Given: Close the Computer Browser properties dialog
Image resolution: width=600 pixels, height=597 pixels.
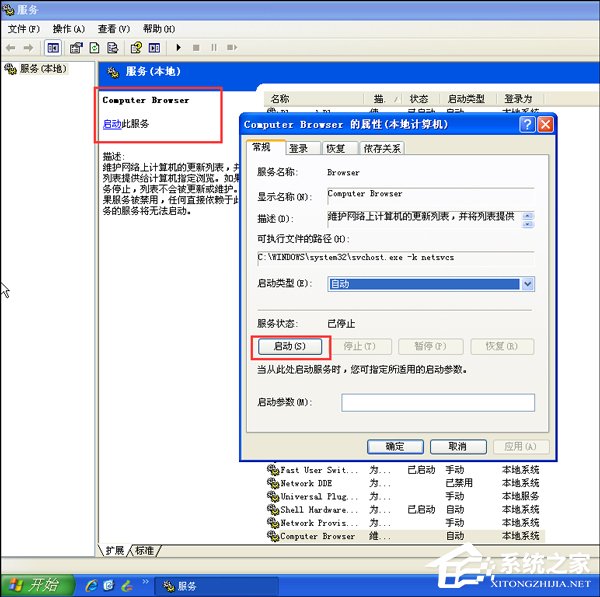Looking at the screenshot, I should coord(545,124).
